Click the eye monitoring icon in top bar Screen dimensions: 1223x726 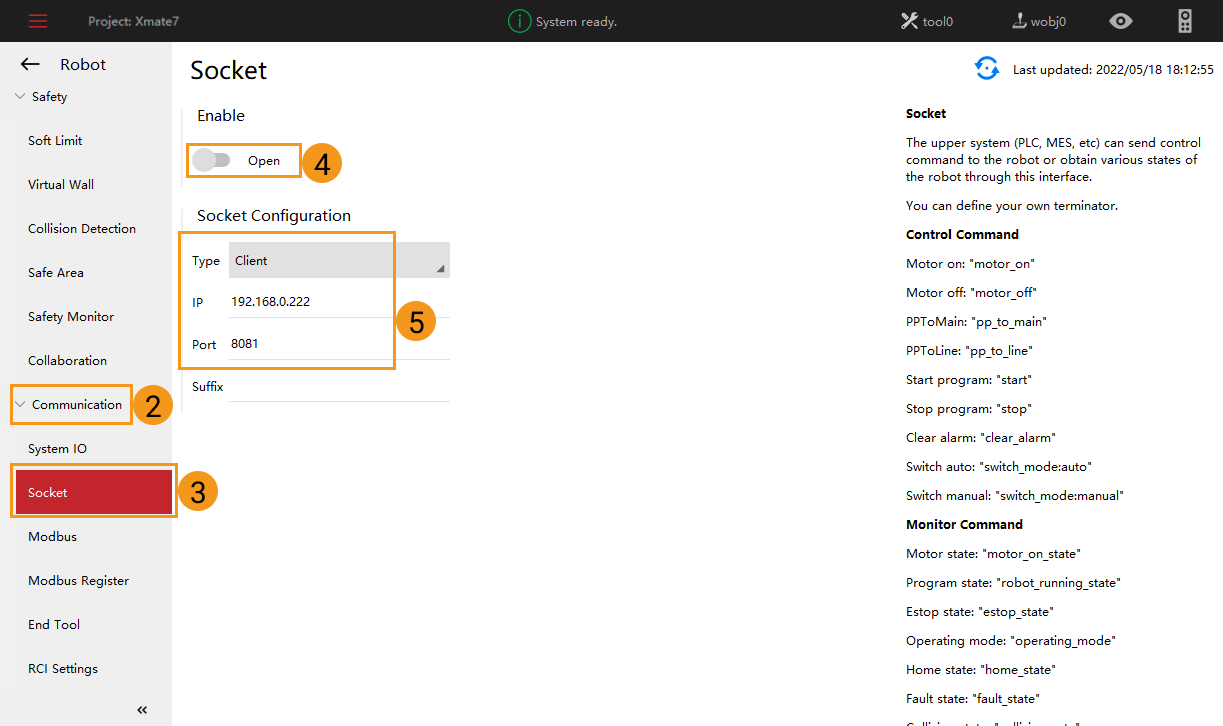point(1120,20)
